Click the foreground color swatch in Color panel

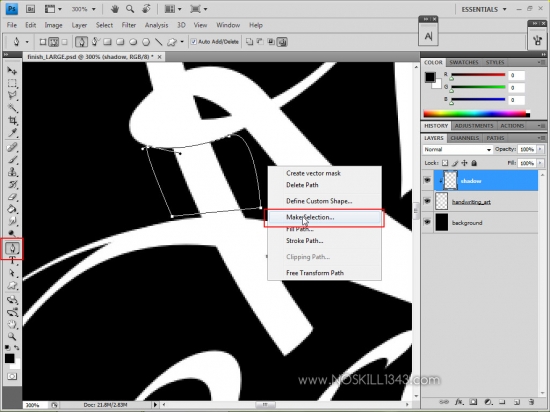pos(430,77)
